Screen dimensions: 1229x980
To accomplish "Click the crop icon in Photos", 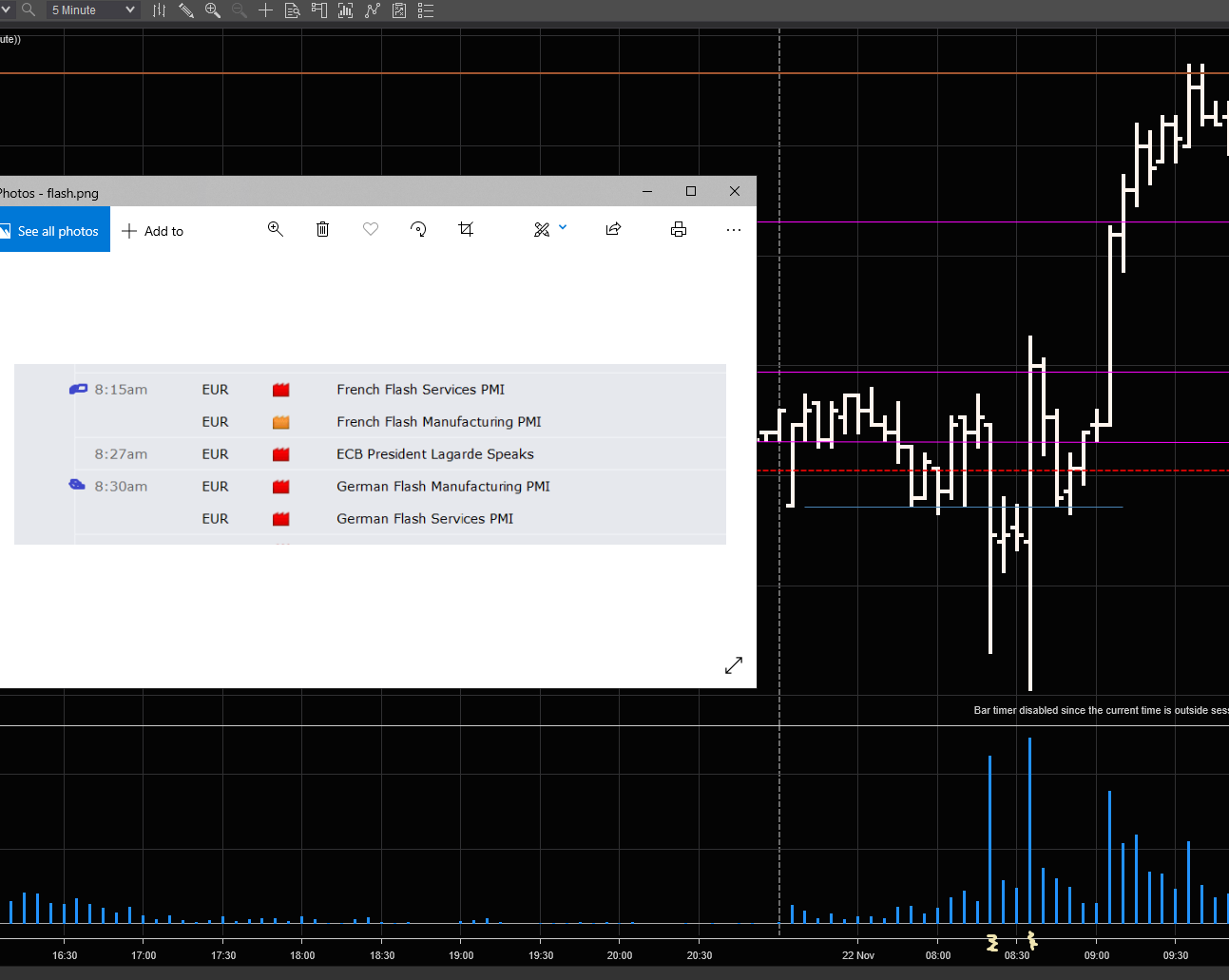I will [466, 229].
